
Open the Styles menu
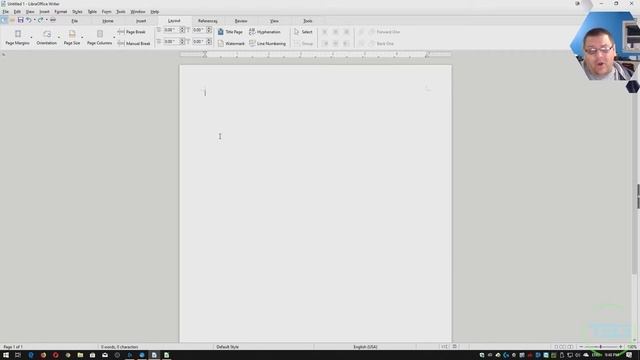click(77, 12)
